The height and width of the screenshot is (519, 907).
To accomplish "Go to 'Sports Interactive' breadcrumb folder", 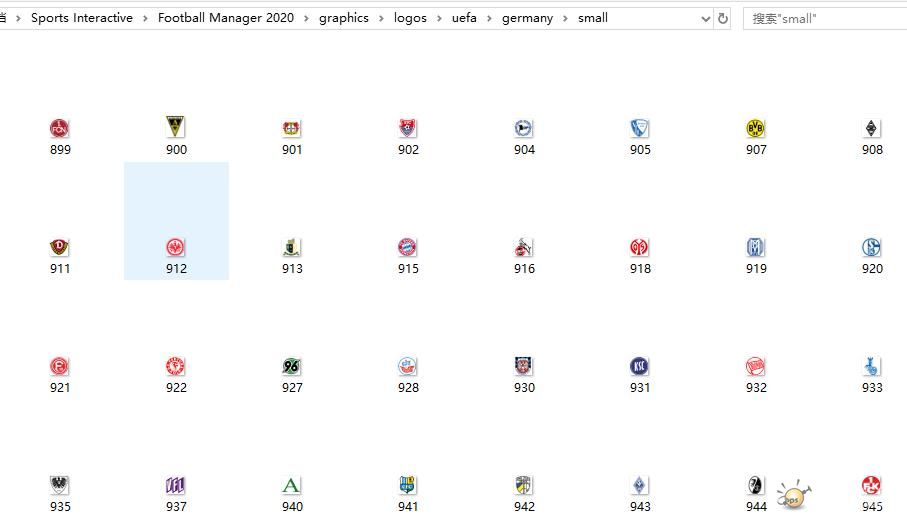I will point(82,18).
